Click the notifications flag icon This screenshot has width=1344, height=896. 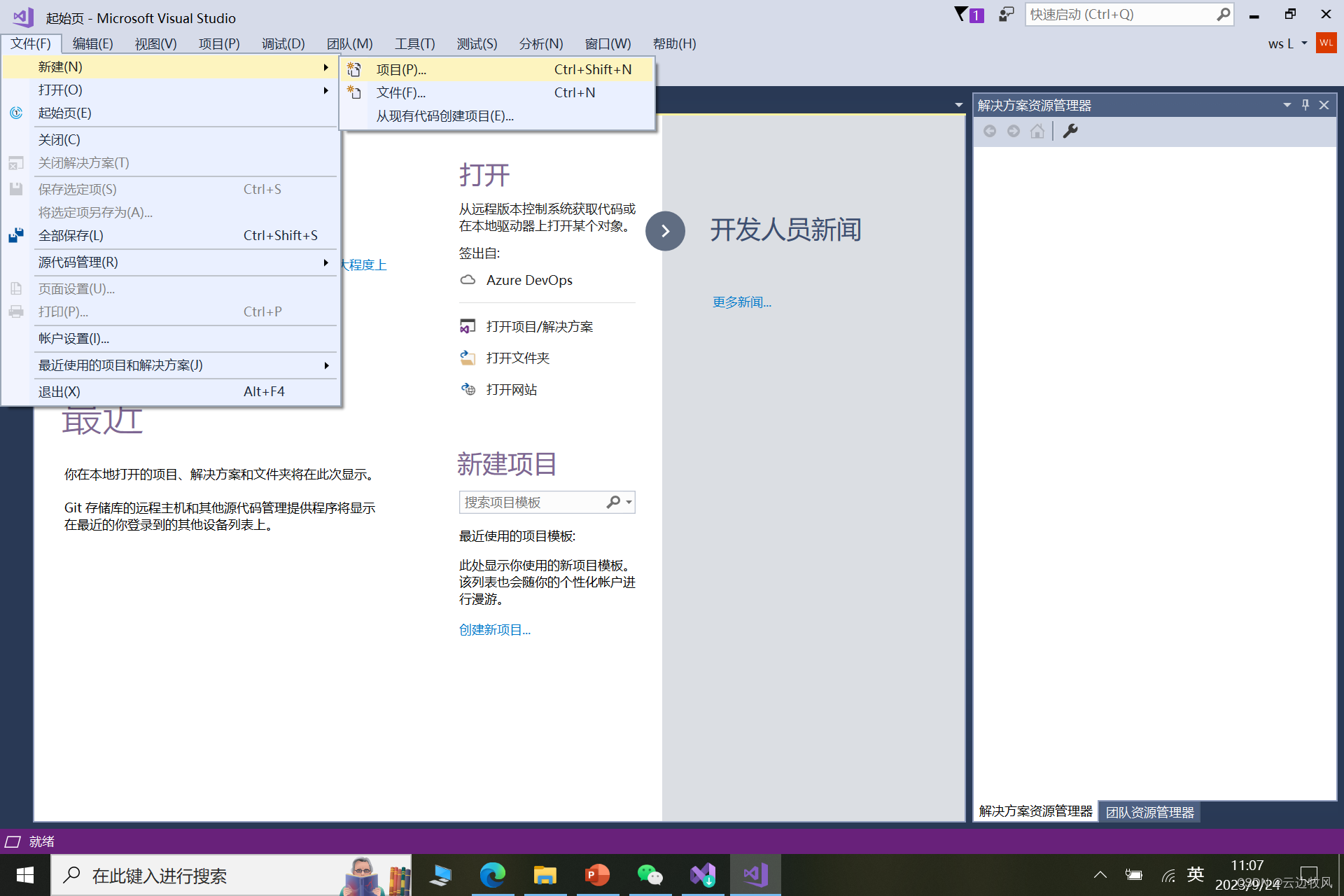(963, 14)
